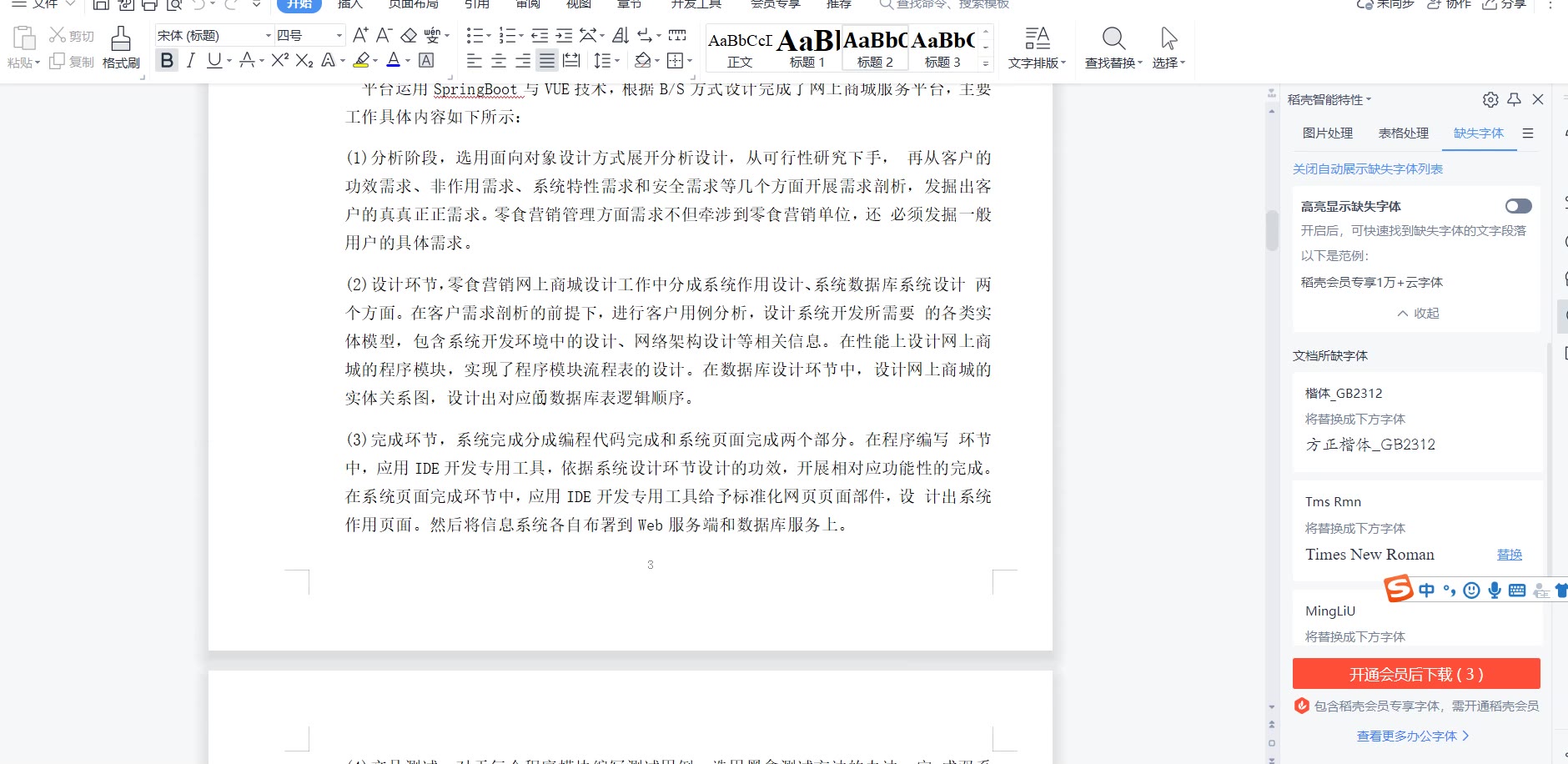
Task: Toggle Bold formatting
Action: [x=167, y=60]
